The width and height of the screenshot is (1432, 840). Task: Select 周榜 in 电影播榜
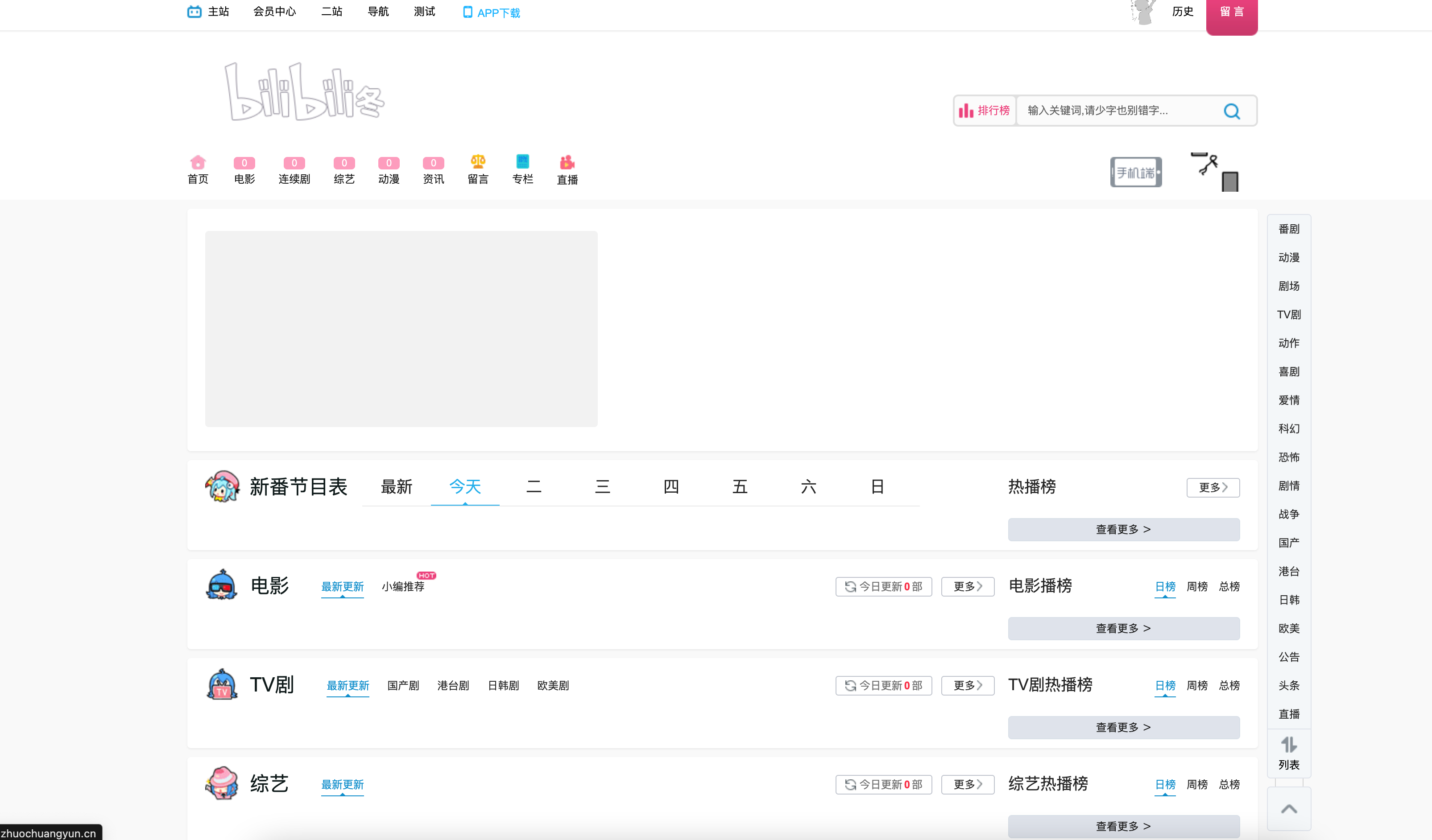point(1197,586)
